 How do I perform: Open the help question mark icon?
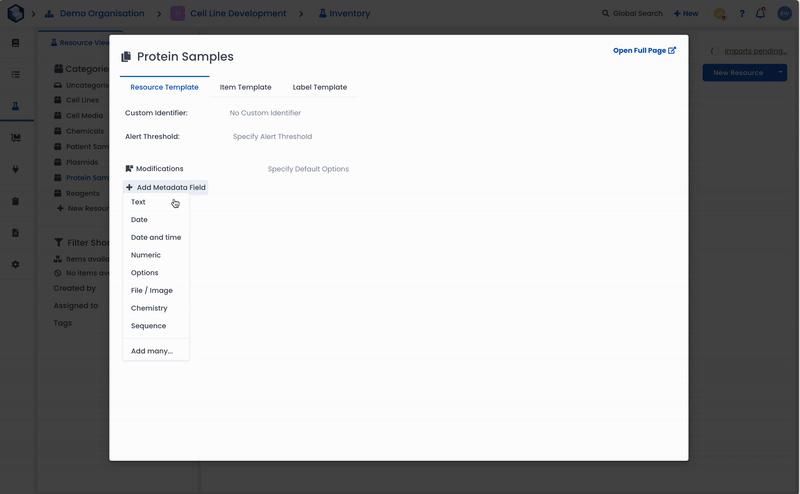[x=742, y=14]
